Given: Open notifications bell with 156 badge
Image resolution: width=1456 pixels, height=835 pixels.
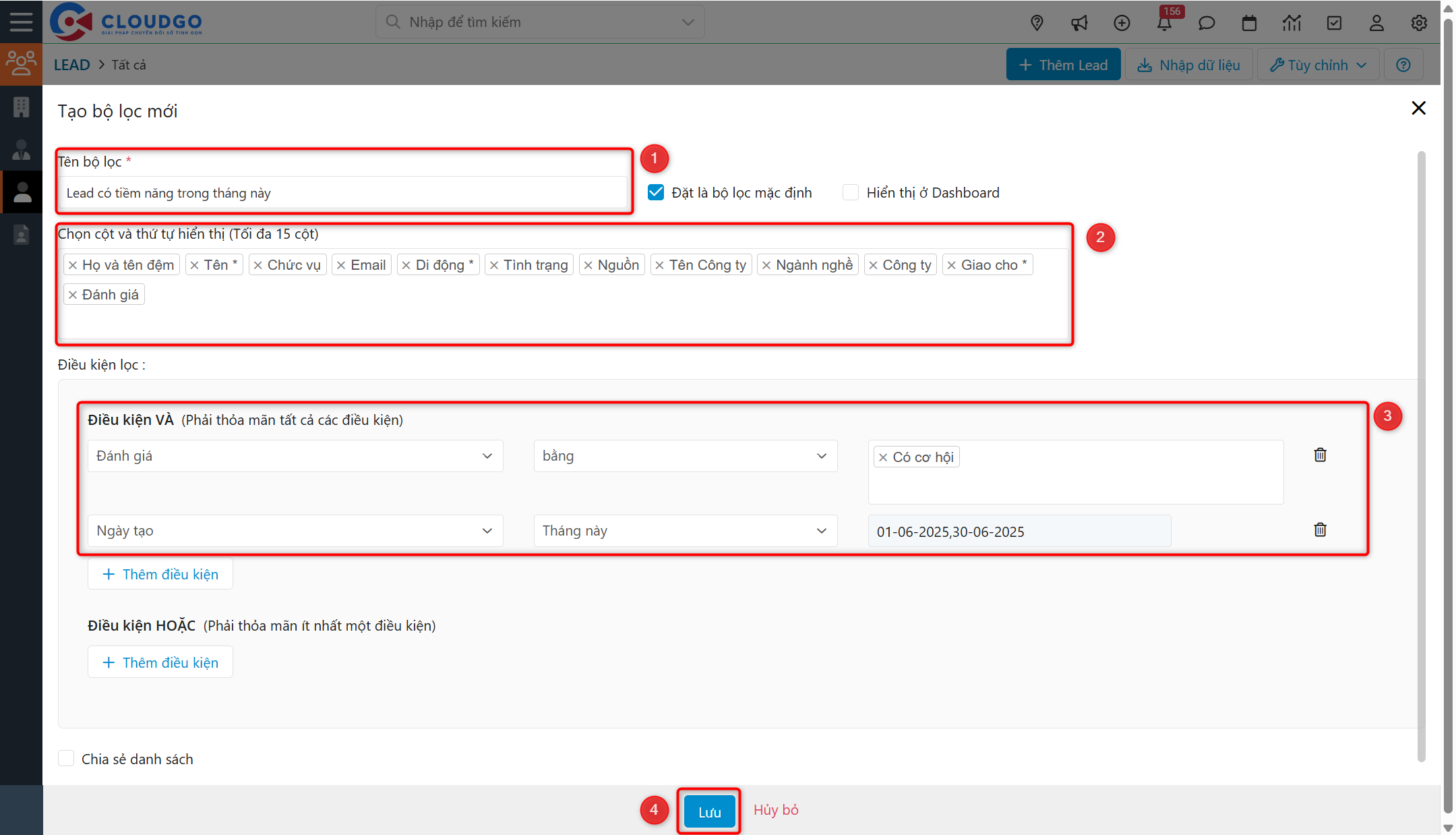Looking at the screenshot, I should click(1164, 23).
